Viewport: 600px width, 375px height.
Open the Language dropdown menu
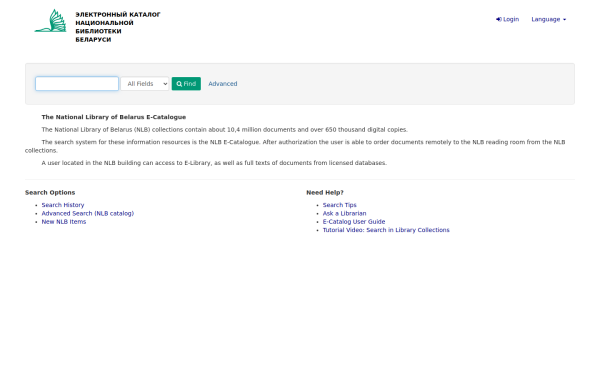(548, 19)
